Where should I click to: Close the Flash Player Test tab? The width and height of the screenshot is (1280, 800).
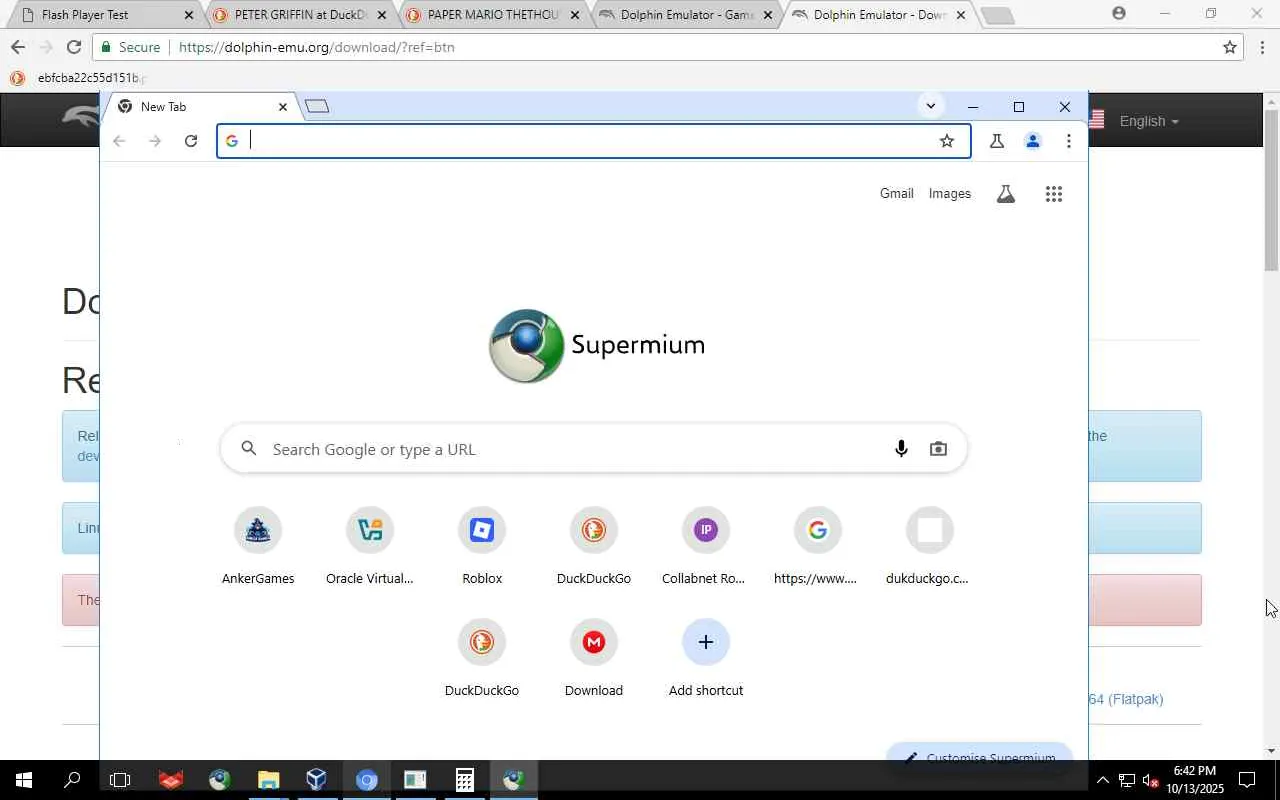click(188, 15)
